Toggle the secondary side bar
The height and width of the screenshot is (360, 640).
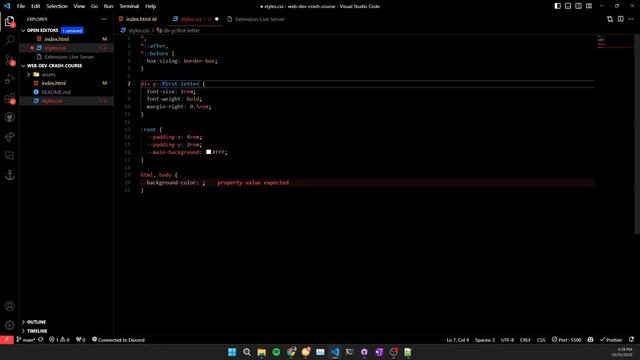pyautogui.click(x=578, y=6)
